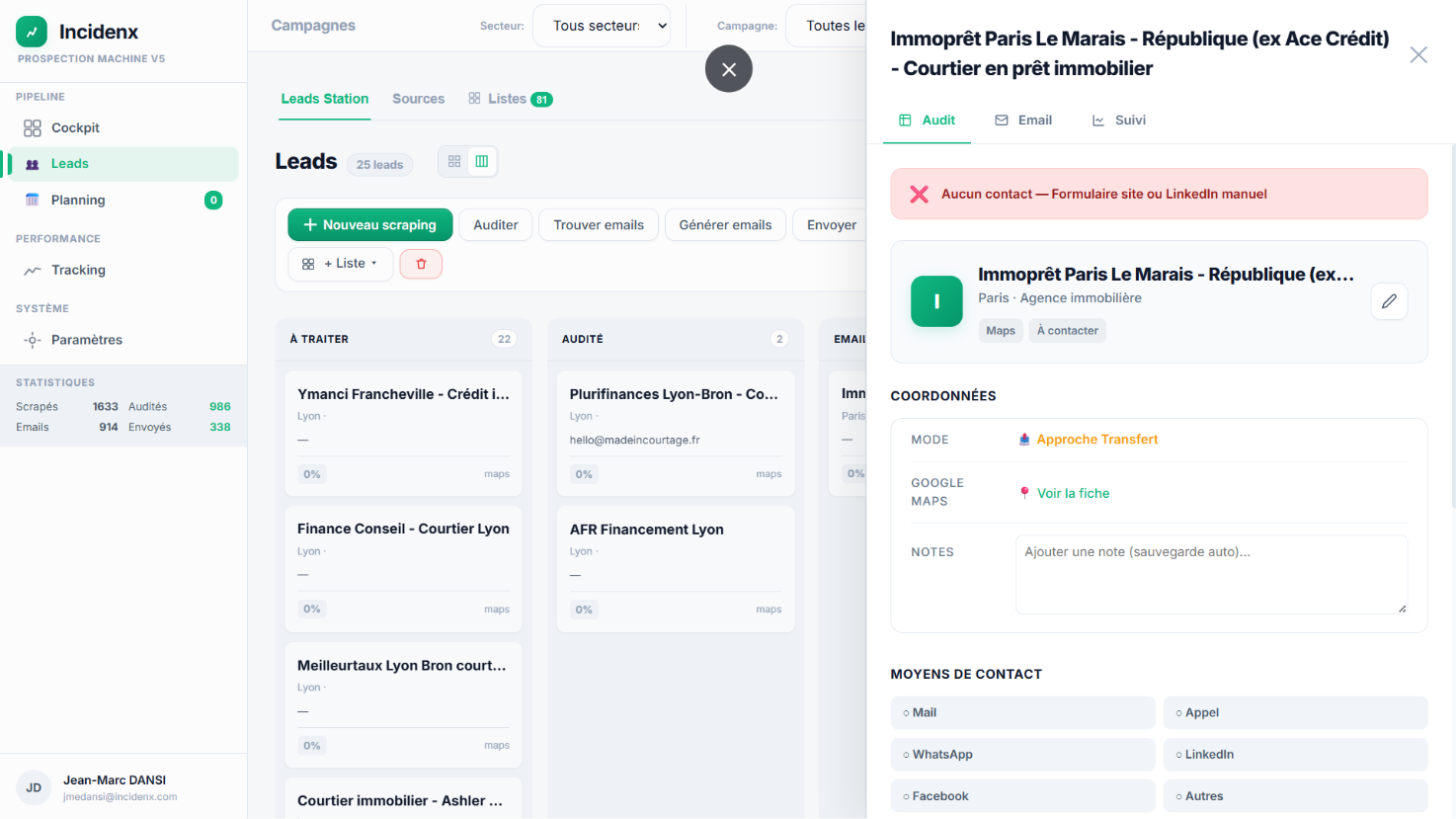This screenshot has height=819, width=1456.
Task: Open the Listes tab
Action: point(510,99)
